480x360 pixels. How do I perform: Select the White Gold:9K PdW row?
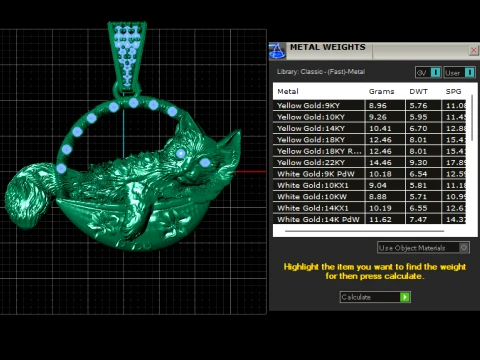369,174
